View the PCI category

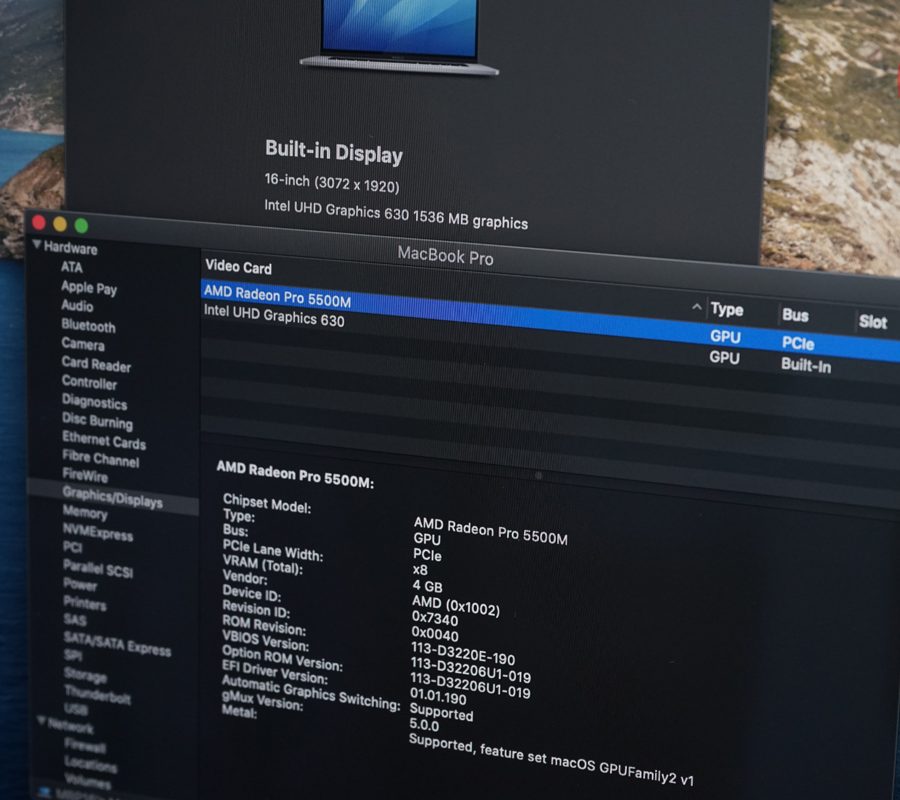(72, 546)
